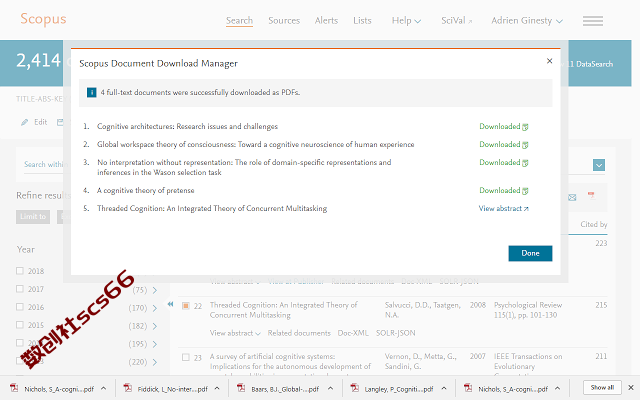Viewport: 640px width, 400px height.
Task: Expand the 2016 year arrow (170)
Action: click(x=155, y=308)
